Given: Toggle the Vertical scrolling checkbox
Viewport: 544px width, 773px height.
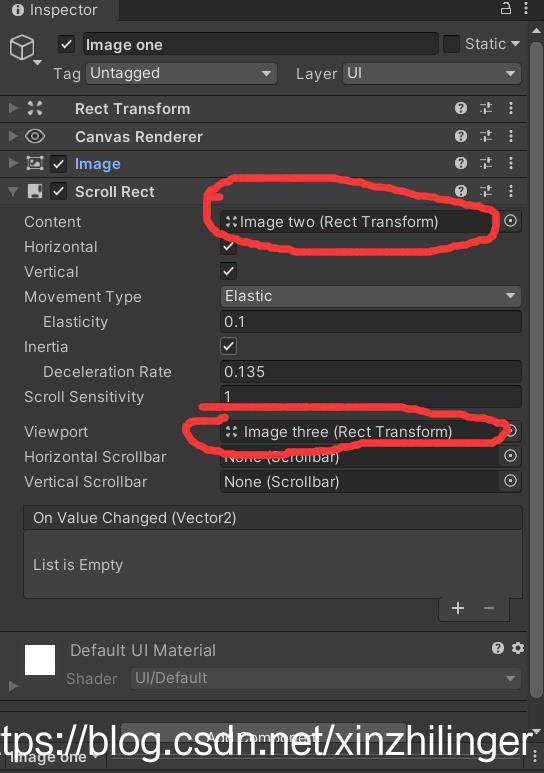Looking at the screenshot, I should pyautogui.click(x=228, y=271).
